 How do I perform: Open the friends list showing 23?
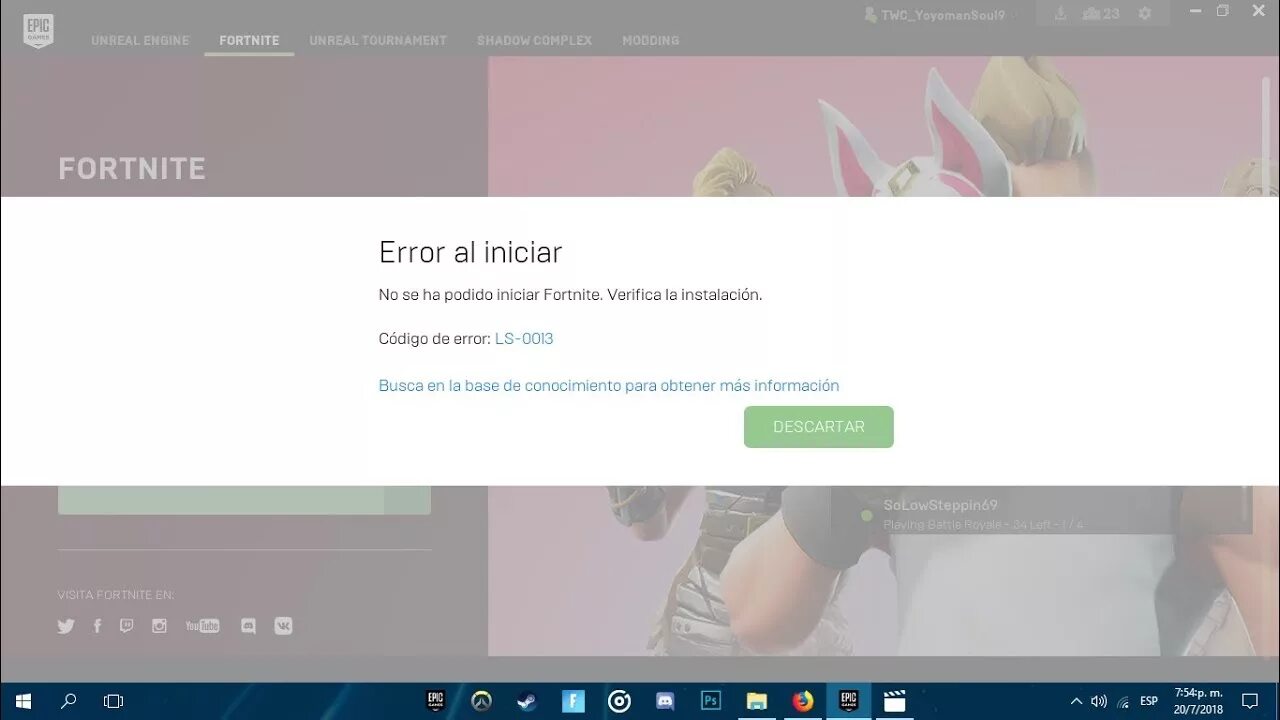click(1101, 14)
